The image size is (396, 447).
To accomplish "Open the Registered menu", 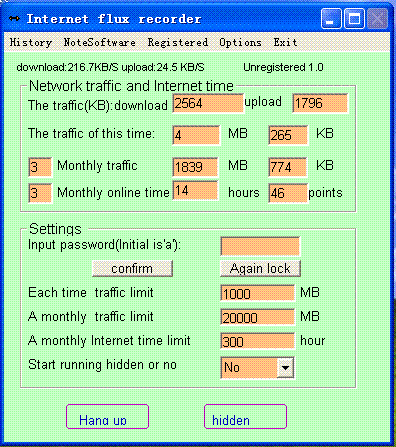I will coord(178,42).
